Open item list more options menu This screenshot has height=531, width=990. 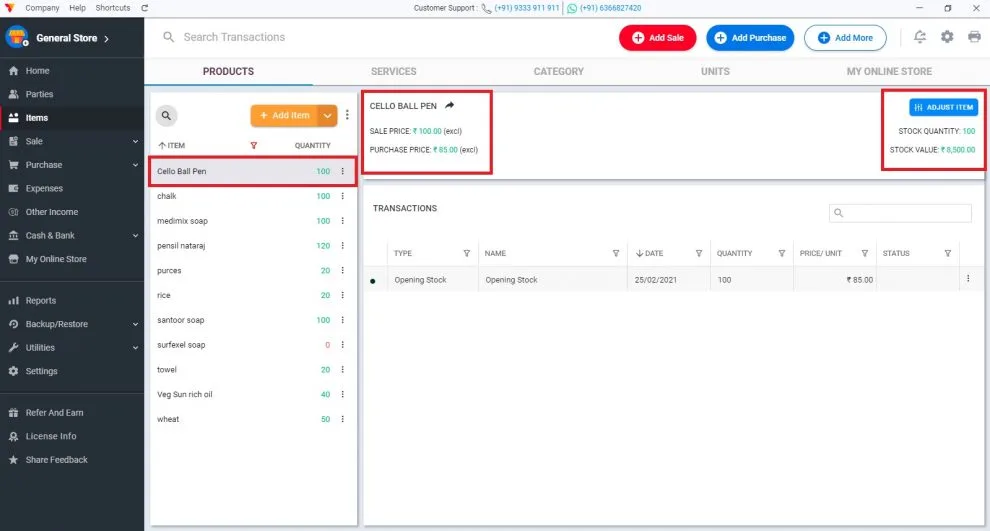click(x=347, y=116)
